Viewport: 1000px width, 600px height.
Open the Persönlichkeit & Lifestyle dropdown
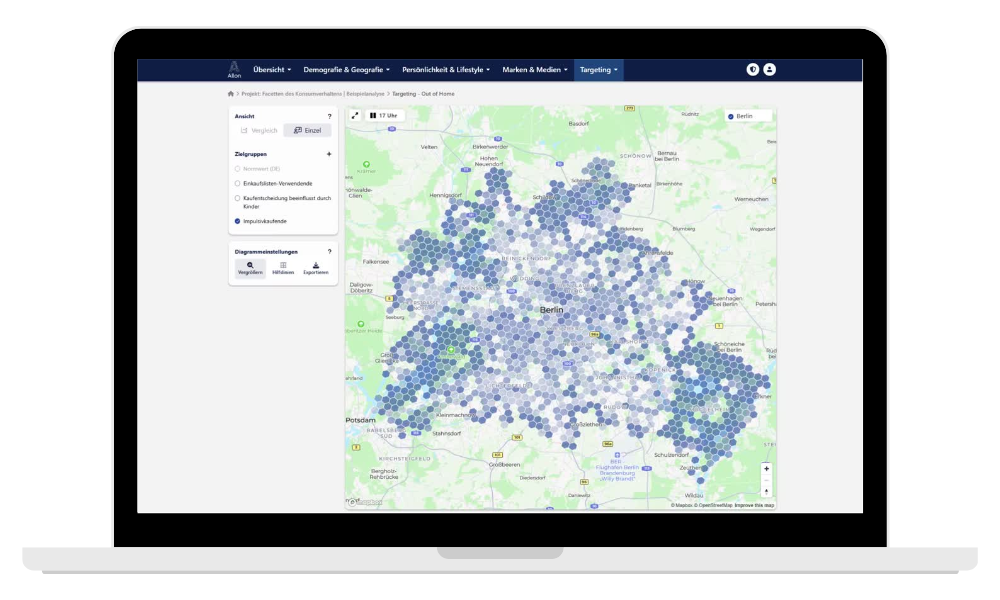[446, 70]
